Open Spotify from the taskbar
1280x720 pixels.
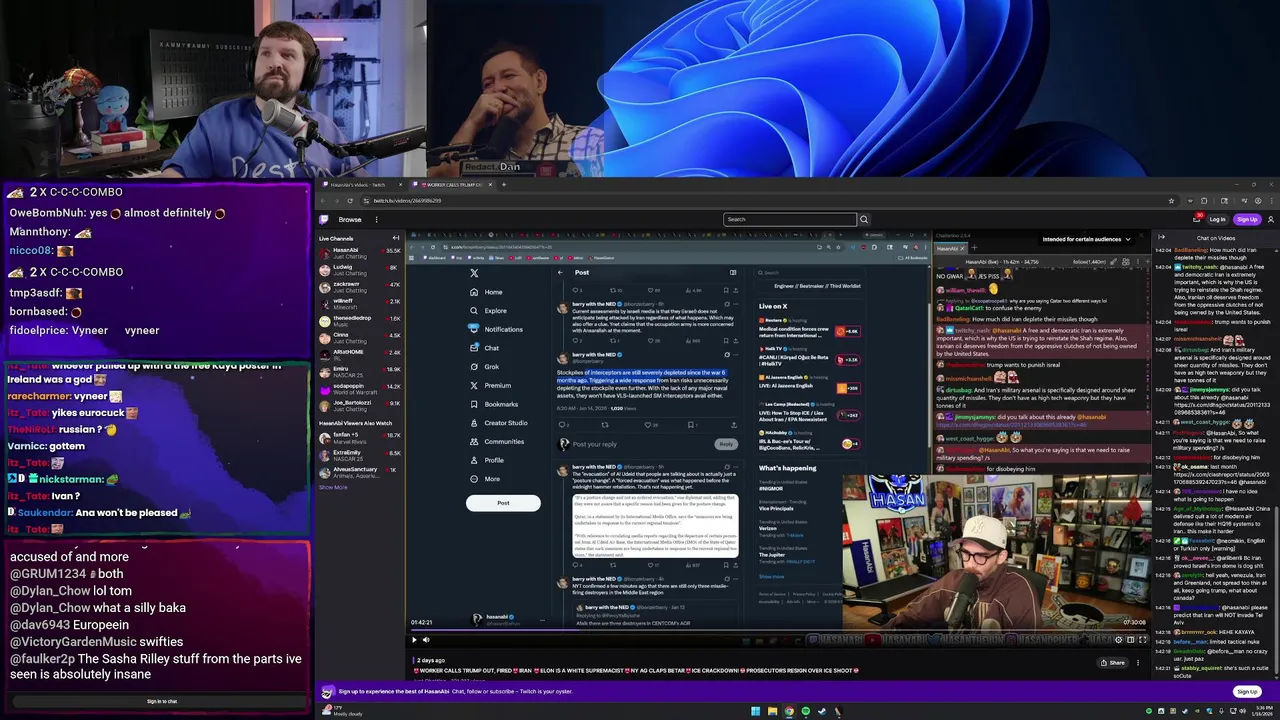(806, 711)
